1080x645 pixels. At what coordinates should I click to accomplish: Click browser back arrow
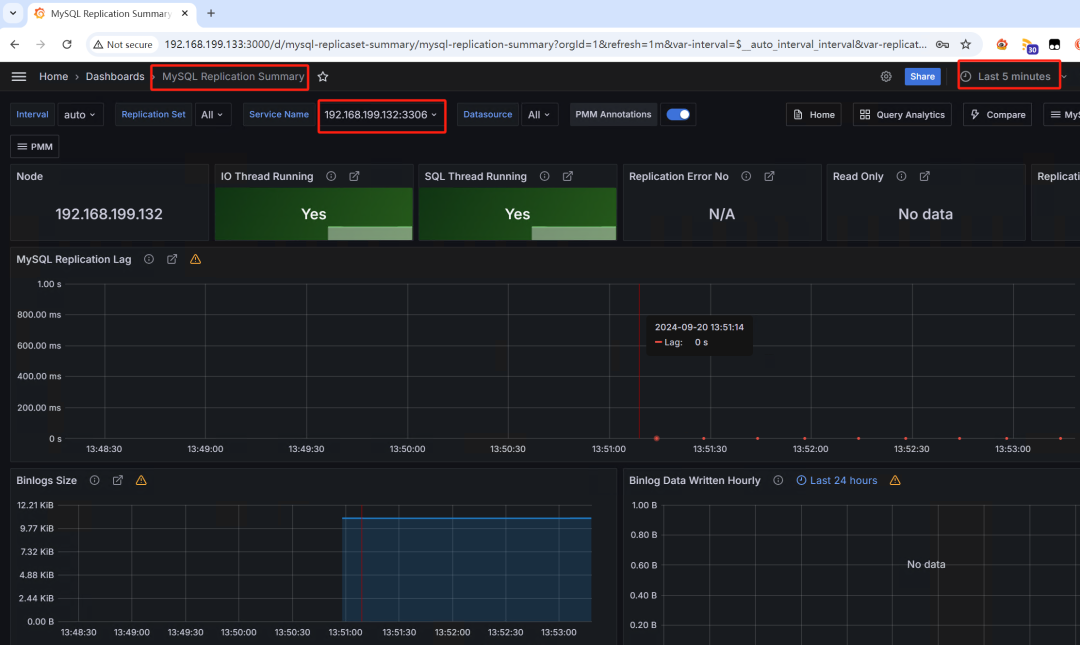[14, 44]
